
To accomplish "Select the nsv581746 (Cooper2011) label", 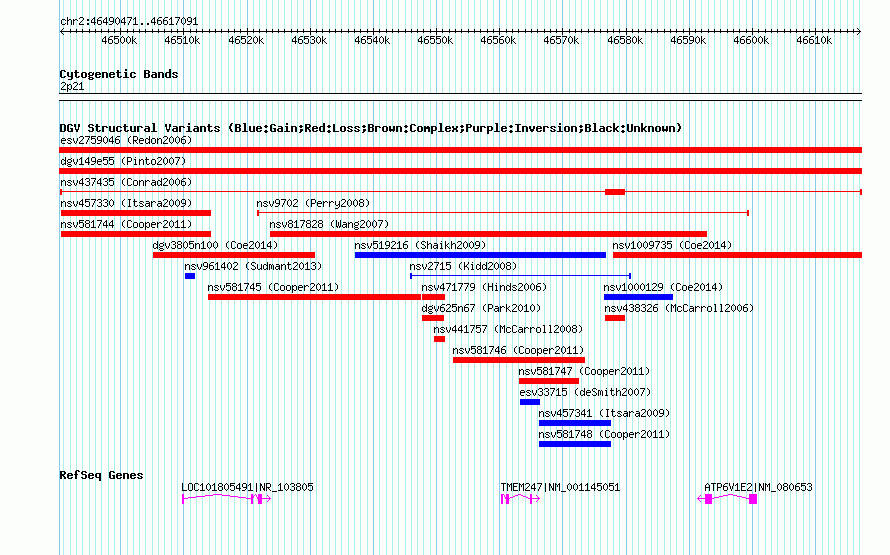I will (518, 350).
